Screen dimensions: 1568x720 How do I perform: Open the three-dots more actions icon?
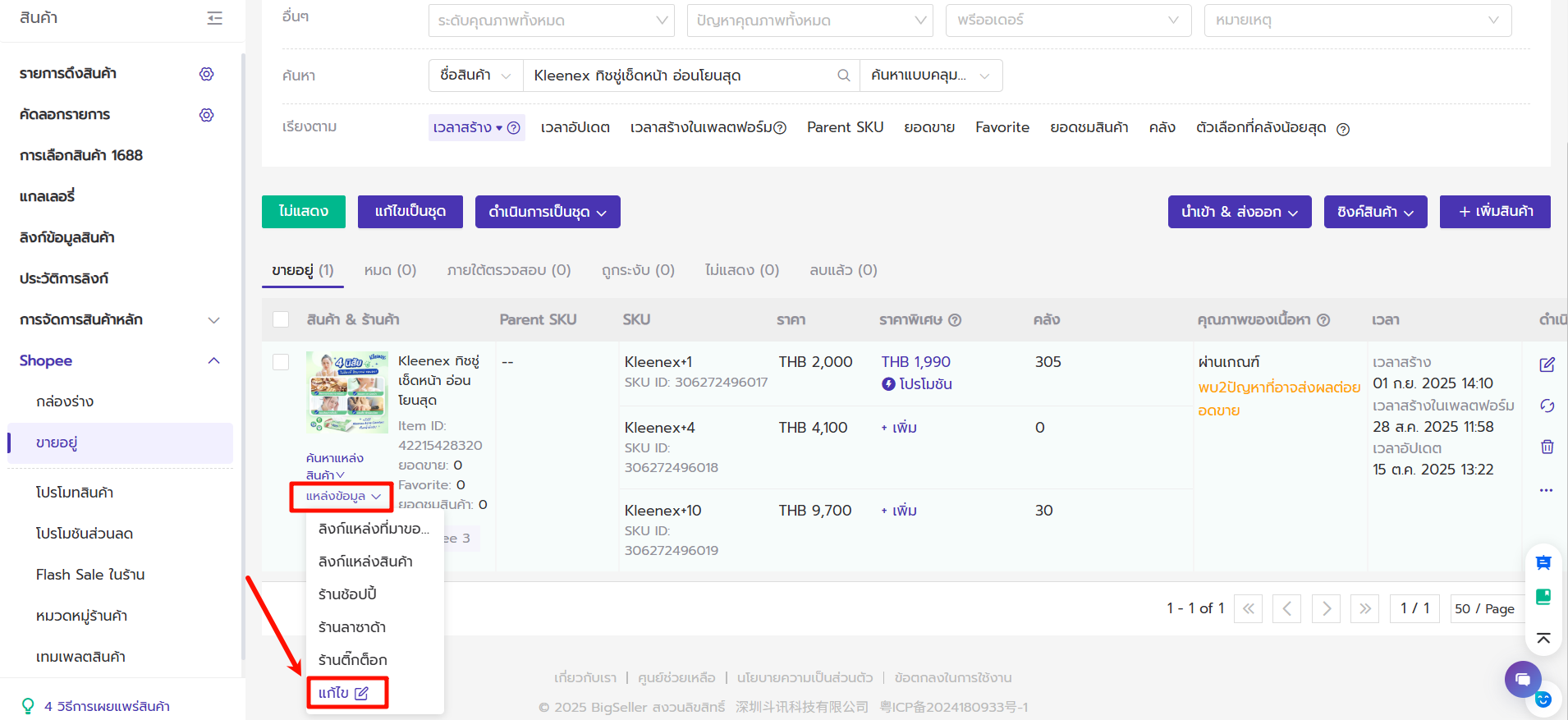[1547, 490]
